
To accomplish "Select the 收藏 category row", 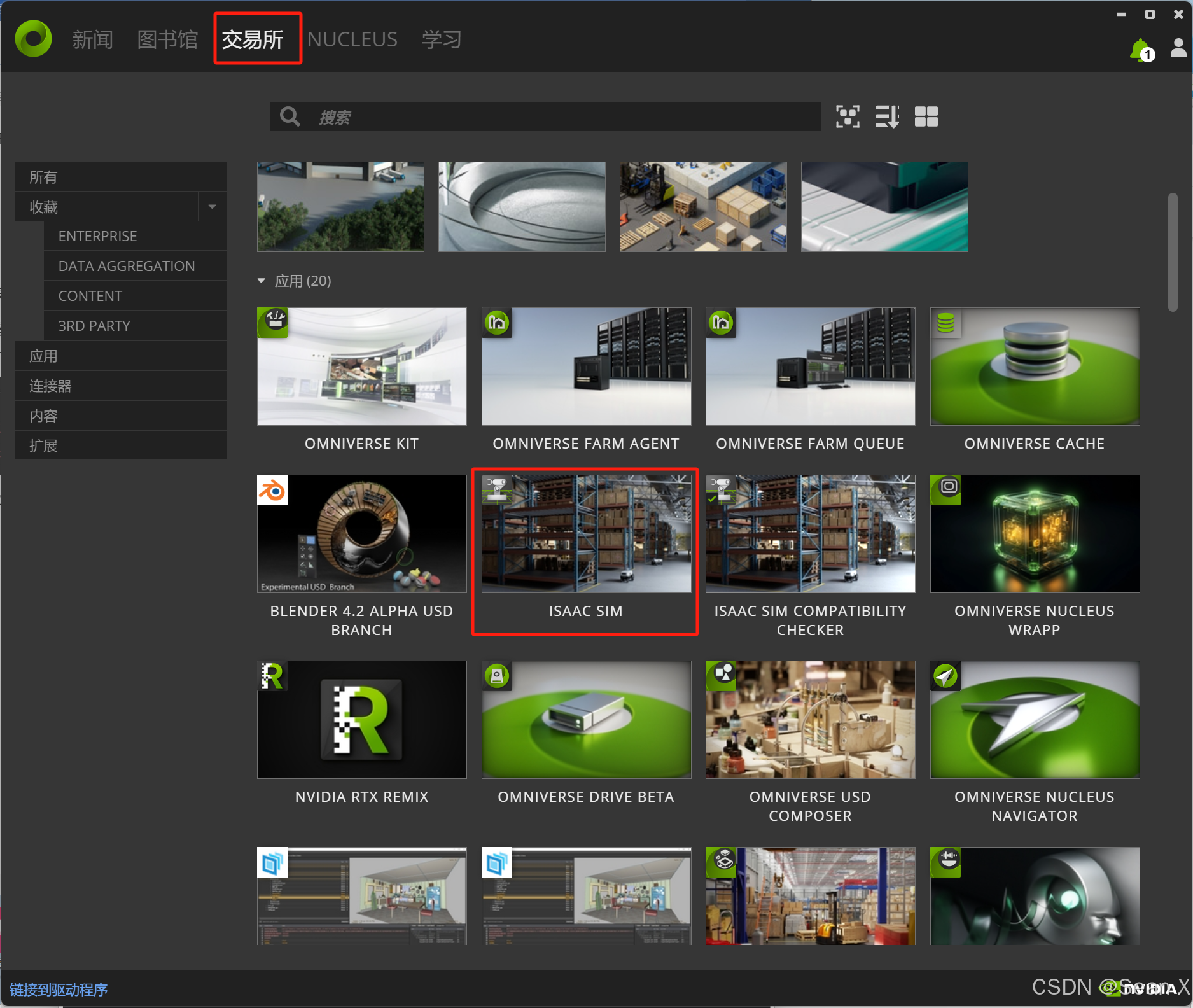I will (x=107, y=207).
